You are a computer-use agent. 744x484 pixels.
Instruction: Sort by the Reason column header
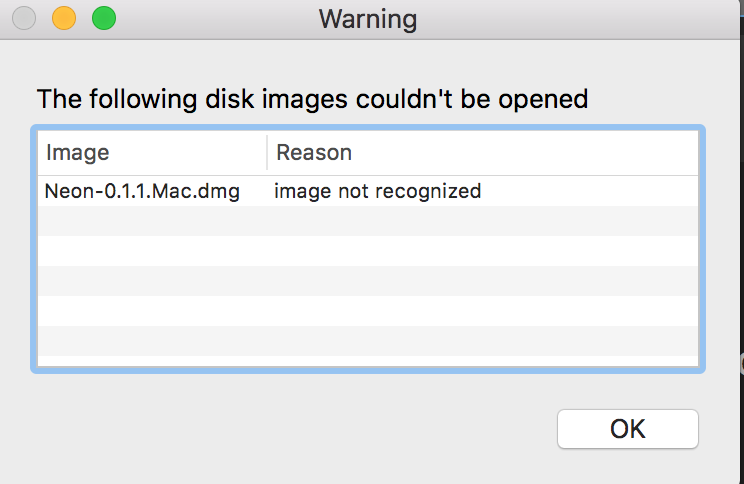tap(483, 153)
